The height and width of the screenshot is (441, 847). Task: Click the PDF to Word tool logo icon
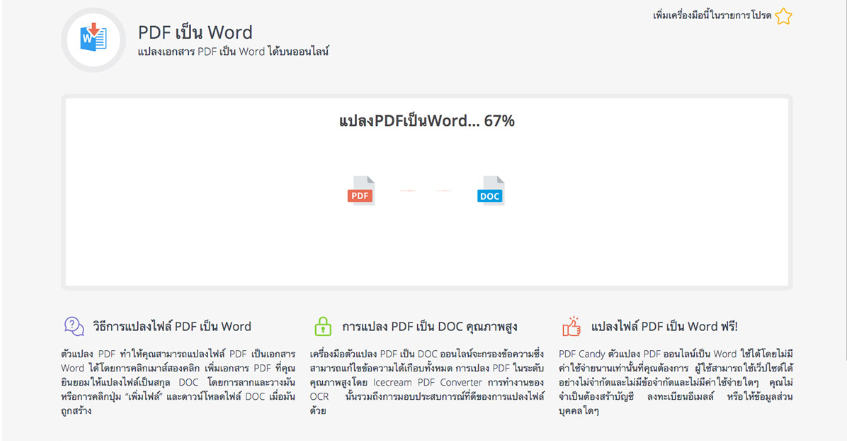(x=93, y=39)
